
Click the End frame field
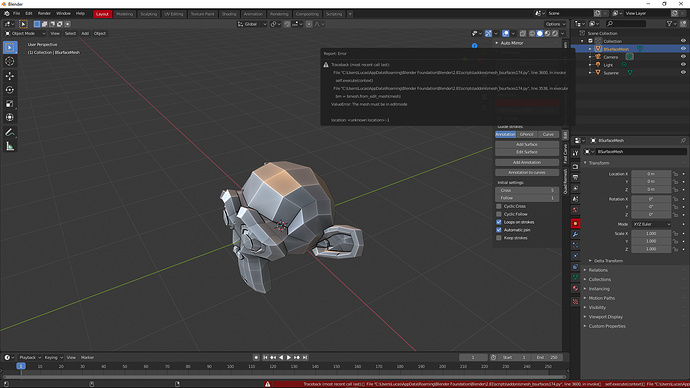[x=547, y=358]
